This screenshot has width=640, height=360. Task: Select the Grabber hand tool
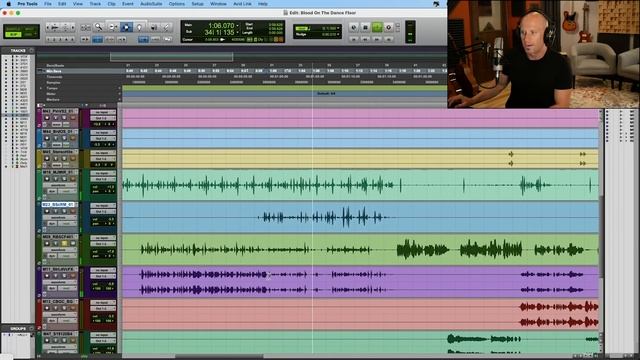click(139, 27)
